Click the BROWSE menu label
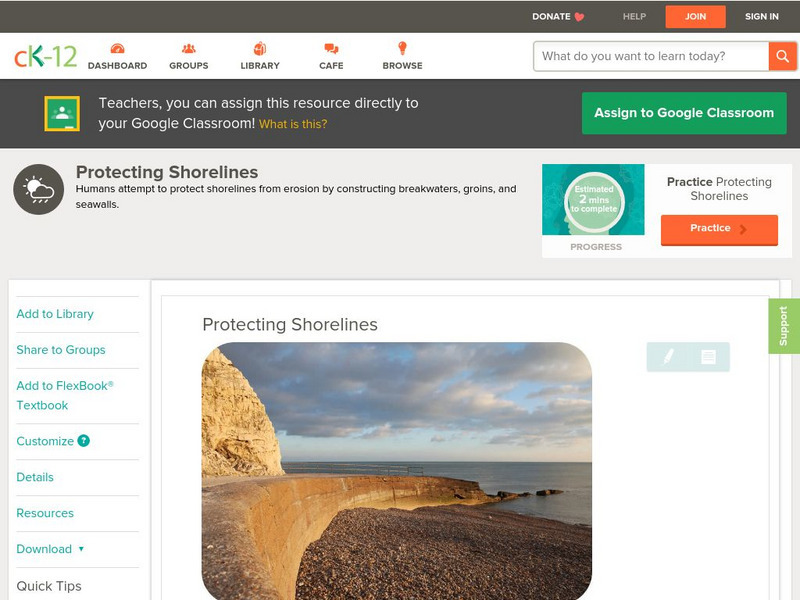Screen dimensions: 800x600 (x=403, y=66)
